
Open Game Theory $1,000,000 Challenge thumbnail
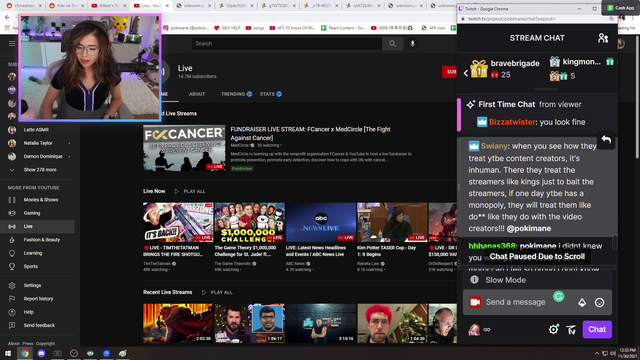coord(249,222)
